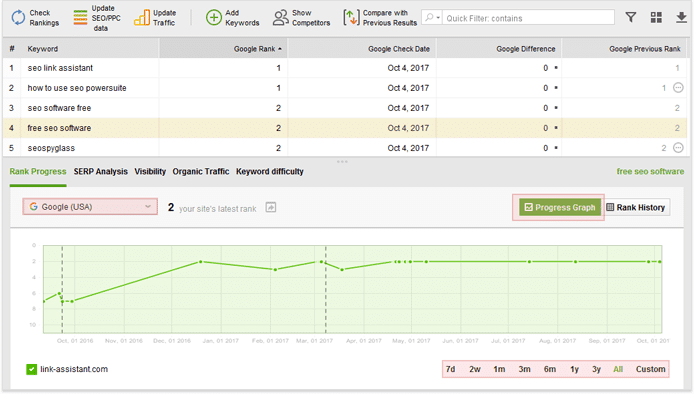The height and width of the screenshot is (394, 694).
Task: Click the # column header
Action: 12,49
